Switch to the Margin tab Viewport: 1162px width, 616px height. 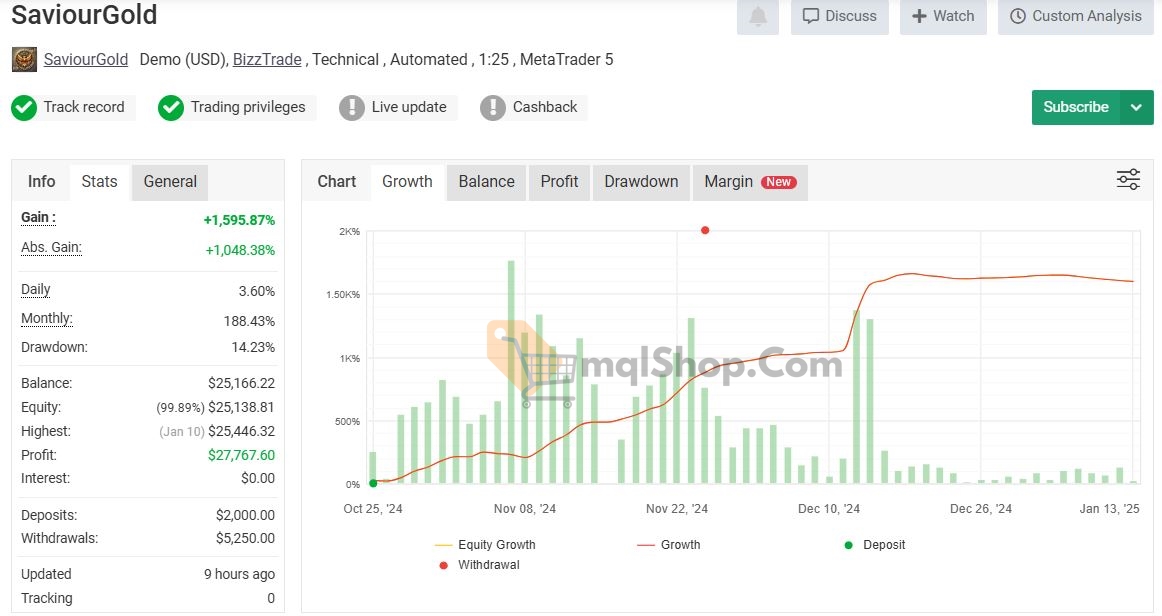(x=749, y=182)
